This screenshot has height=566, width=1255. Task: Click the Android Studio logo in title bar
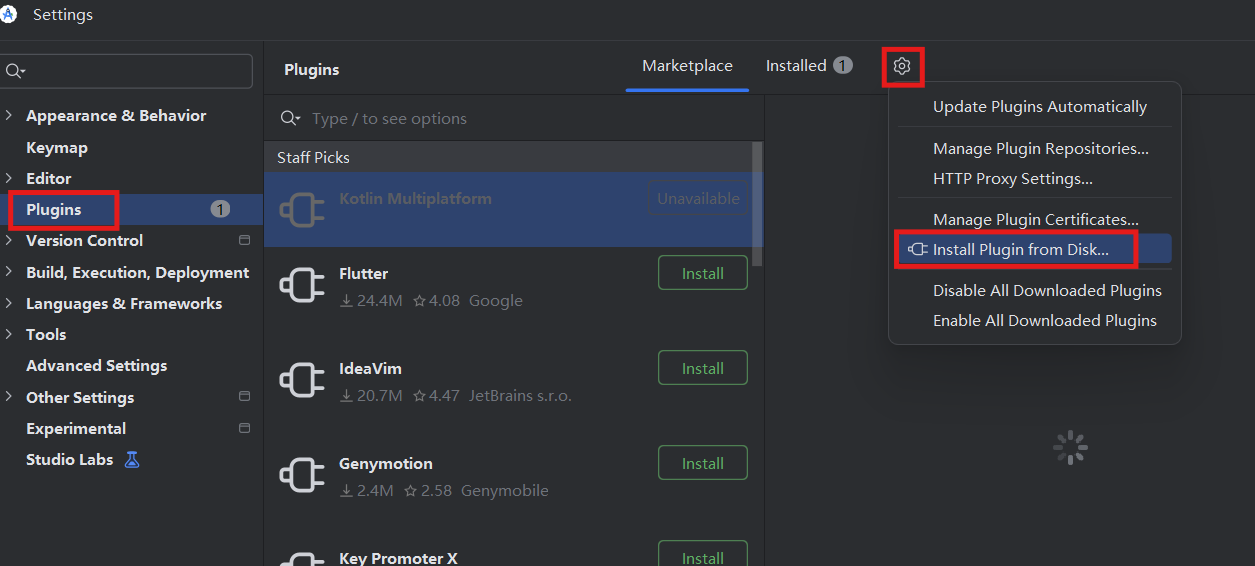coord(8,14)
